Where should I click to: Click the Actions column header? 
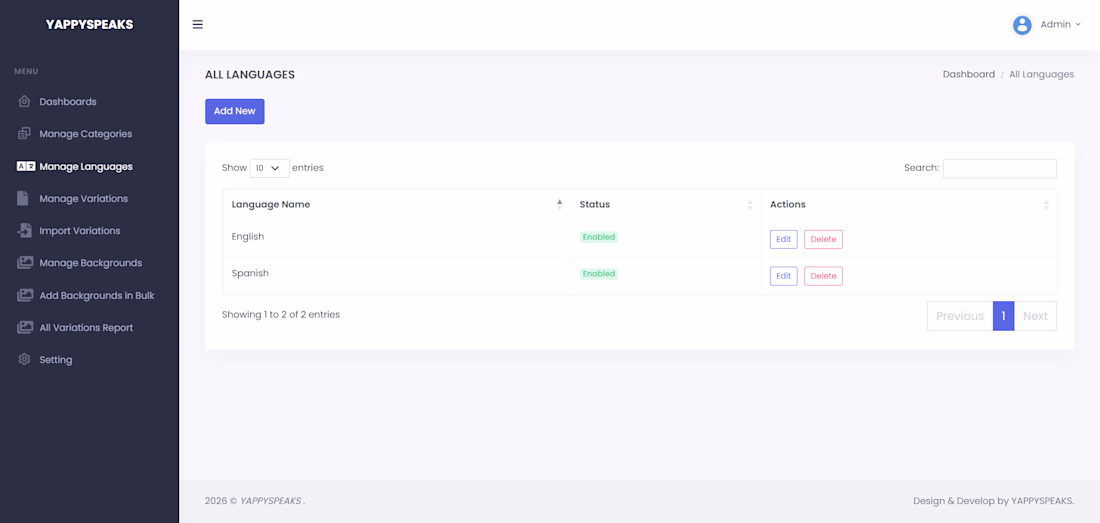(x=909, y=205)
